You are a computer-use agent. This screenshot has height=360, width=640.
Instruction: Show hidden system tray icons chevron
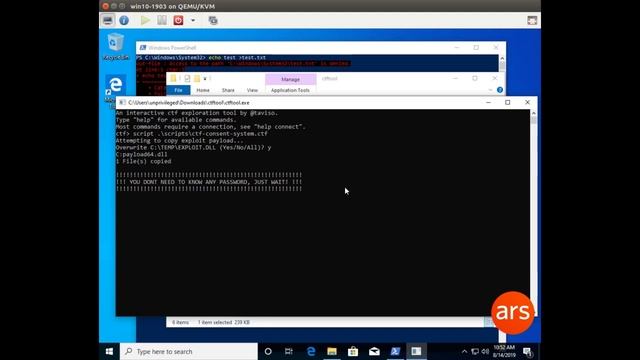coord(464,351)
